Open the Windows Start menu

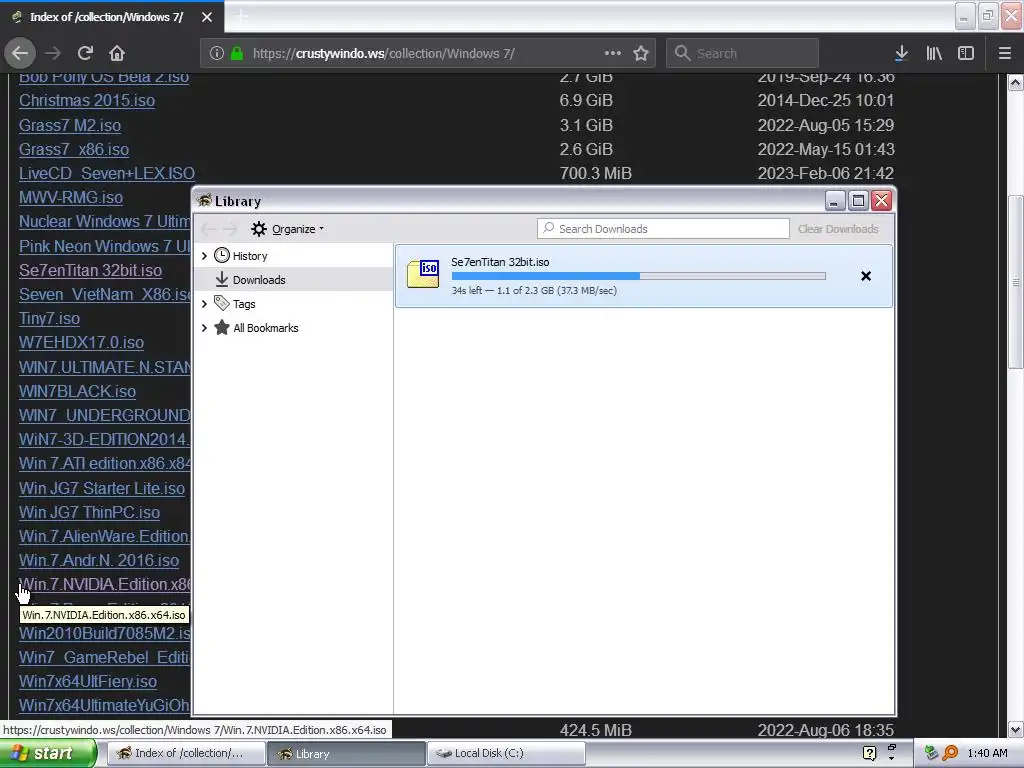[48, 753]
